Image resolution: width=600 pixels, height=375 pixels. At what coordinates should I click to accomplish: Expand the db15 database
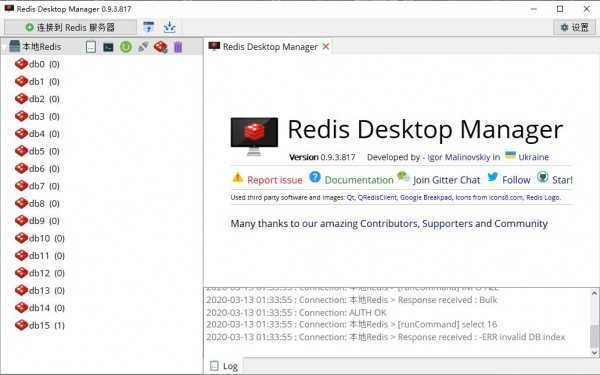(x=40, y=325)
